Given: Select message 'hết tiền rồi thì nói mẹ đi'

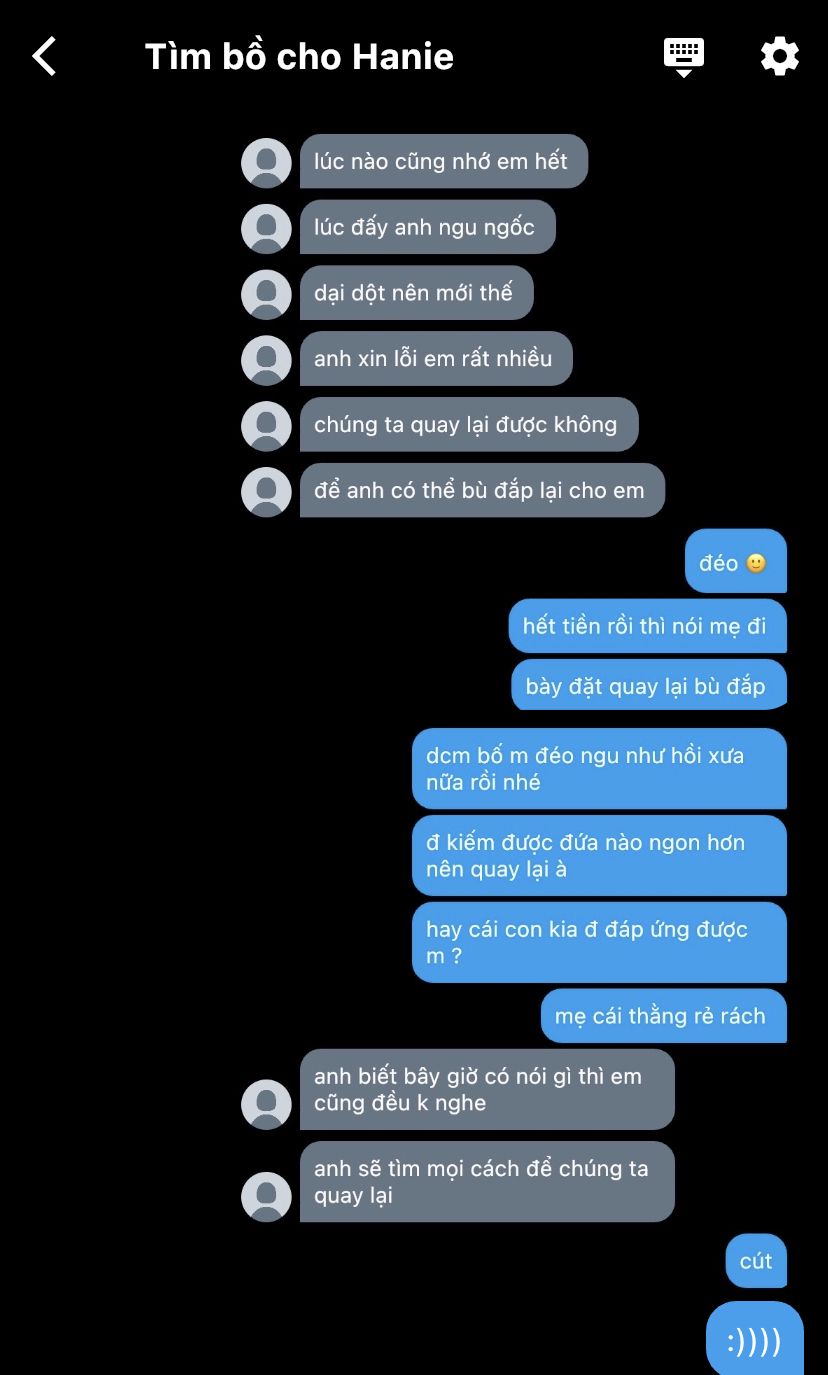Looking at the screenshot, I should coord(648,626).
